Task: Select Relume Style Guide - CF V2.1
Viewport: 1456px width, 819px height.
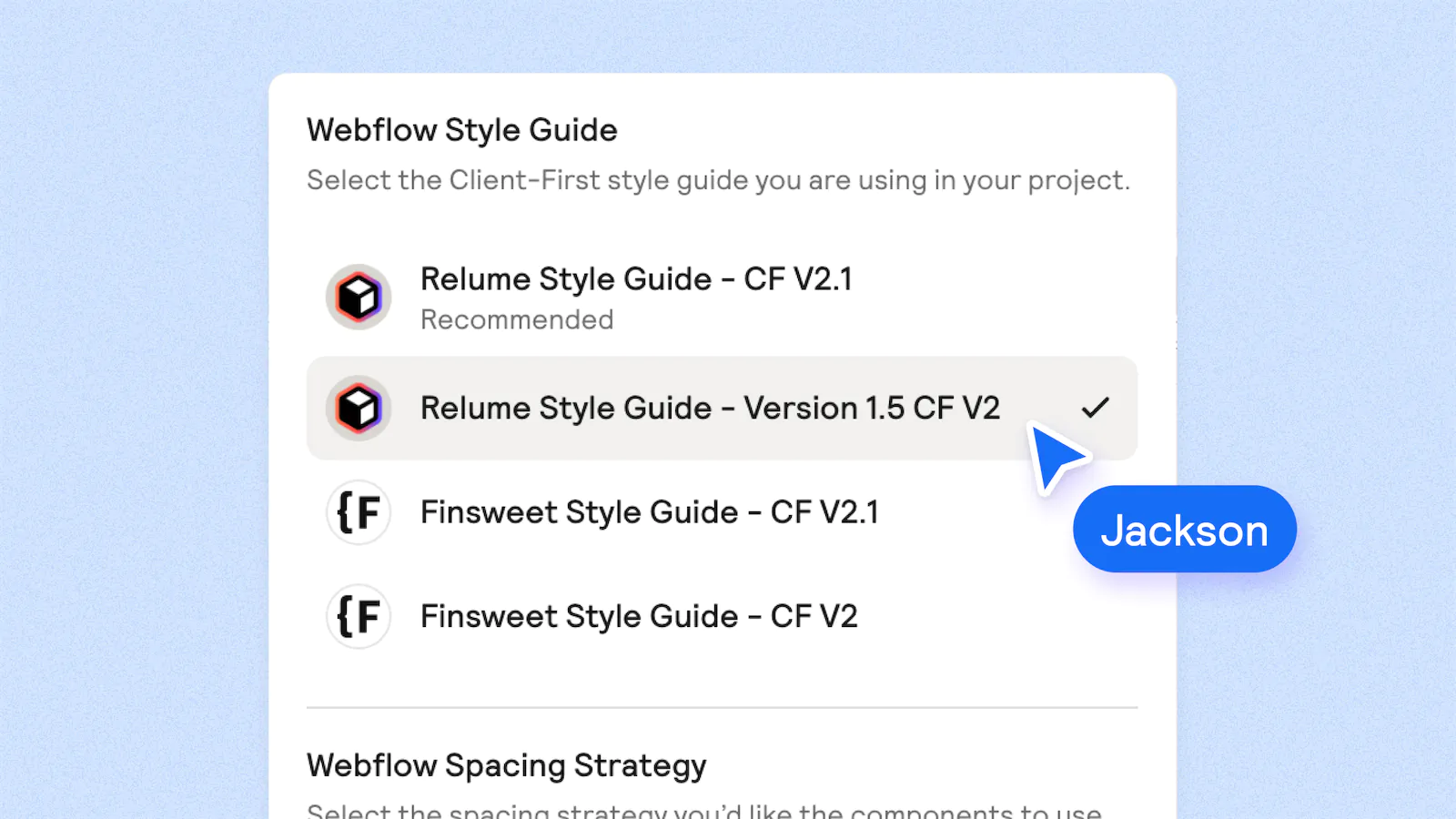Action: point(636,279)
